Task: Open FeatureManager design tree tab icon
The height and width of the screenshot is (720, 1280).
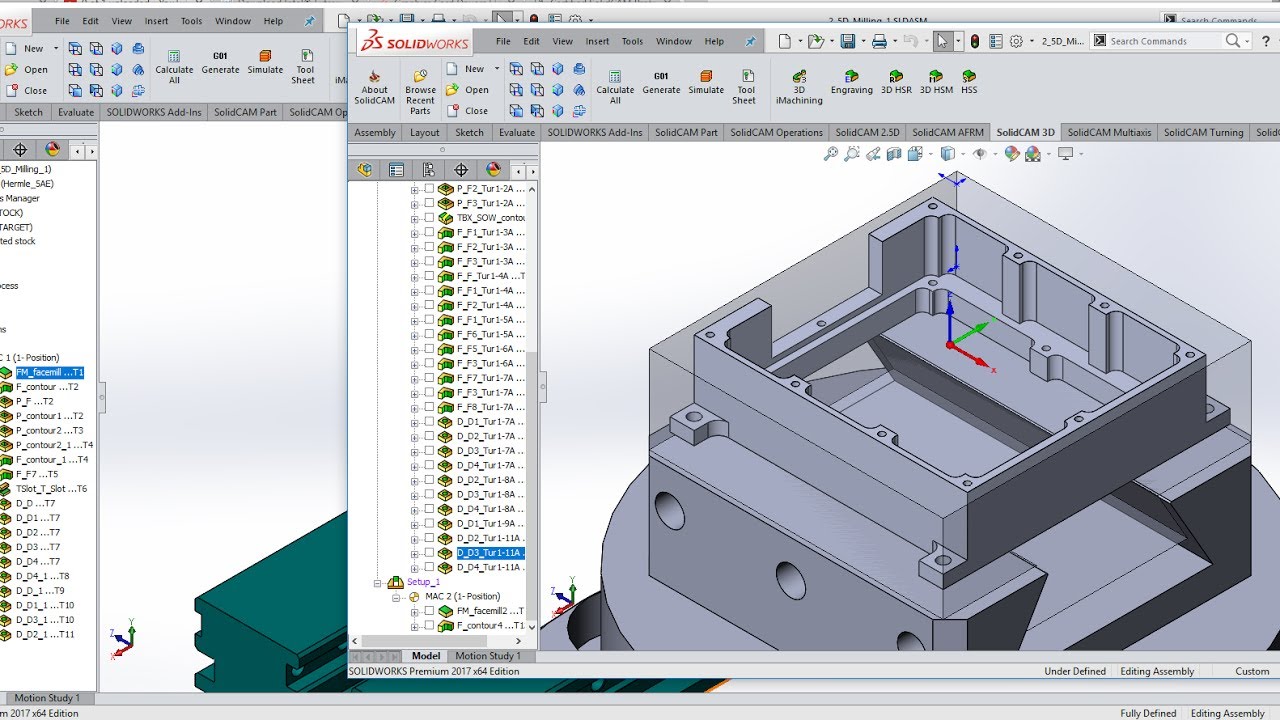Action: pyautogui.click(x=364, y=170)
